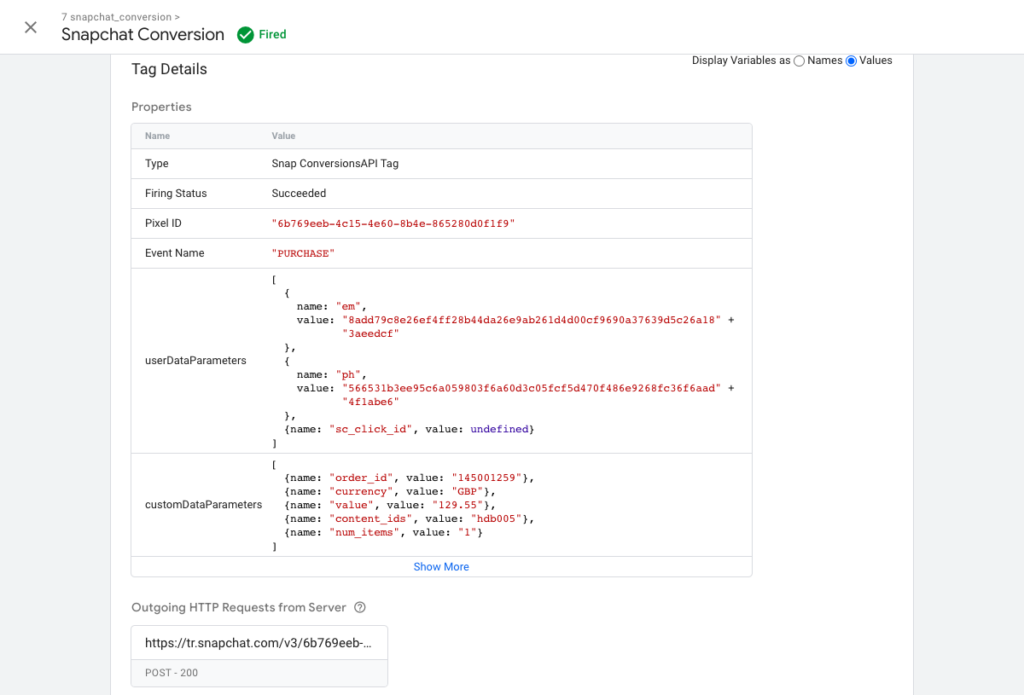
Task: Open help icon beside Outgoing HTTP Requests
Action: (x=360, y=607)
